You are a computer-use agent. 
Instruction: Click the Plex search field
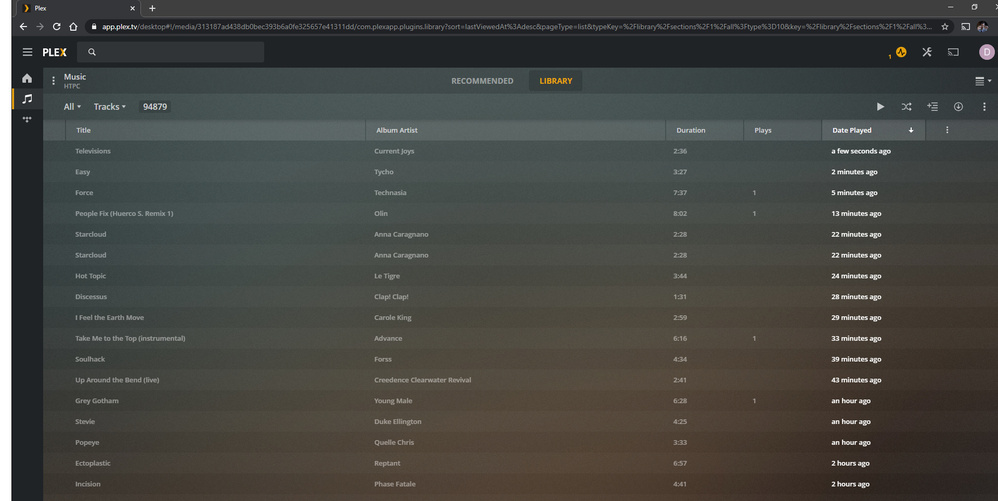coord(171,52)
